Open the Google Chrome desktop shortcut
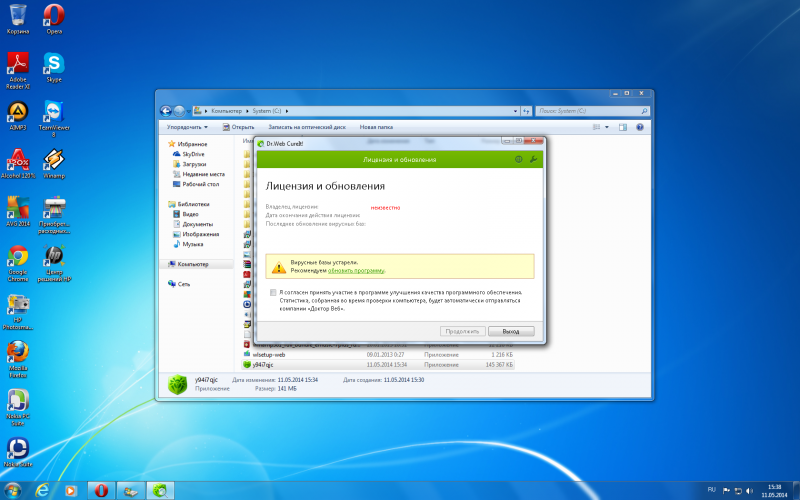800x500 pixels. [x=18, y=263]
